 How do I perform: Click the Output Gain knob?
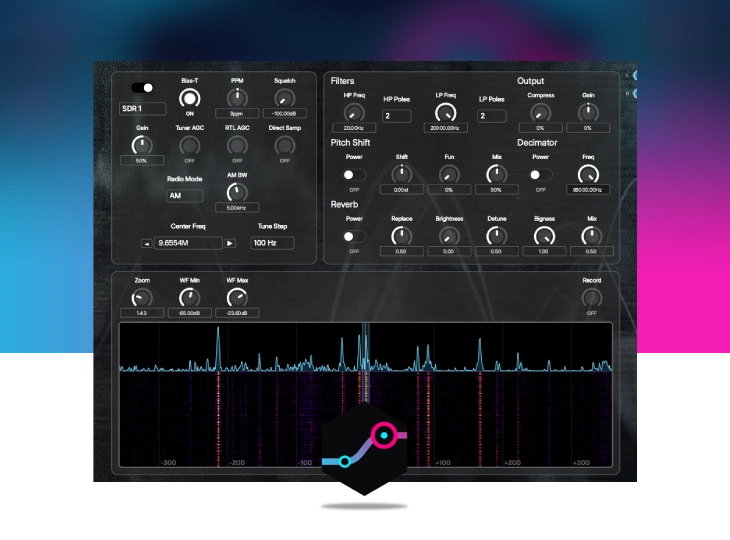click(588, 113)
